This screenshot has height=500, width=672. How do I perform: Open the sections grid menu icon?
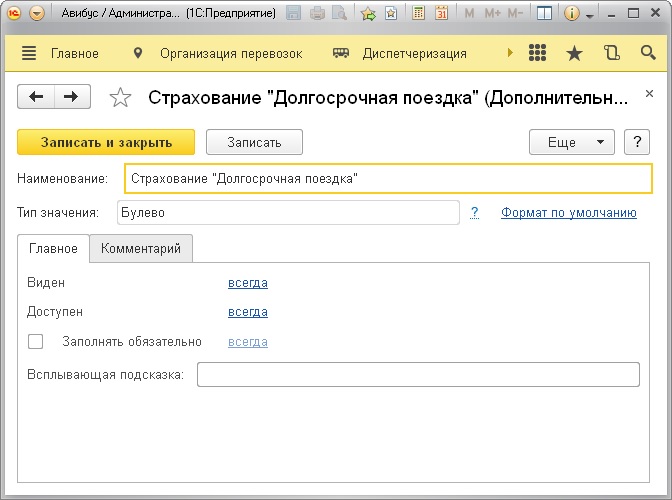[537, 53]
